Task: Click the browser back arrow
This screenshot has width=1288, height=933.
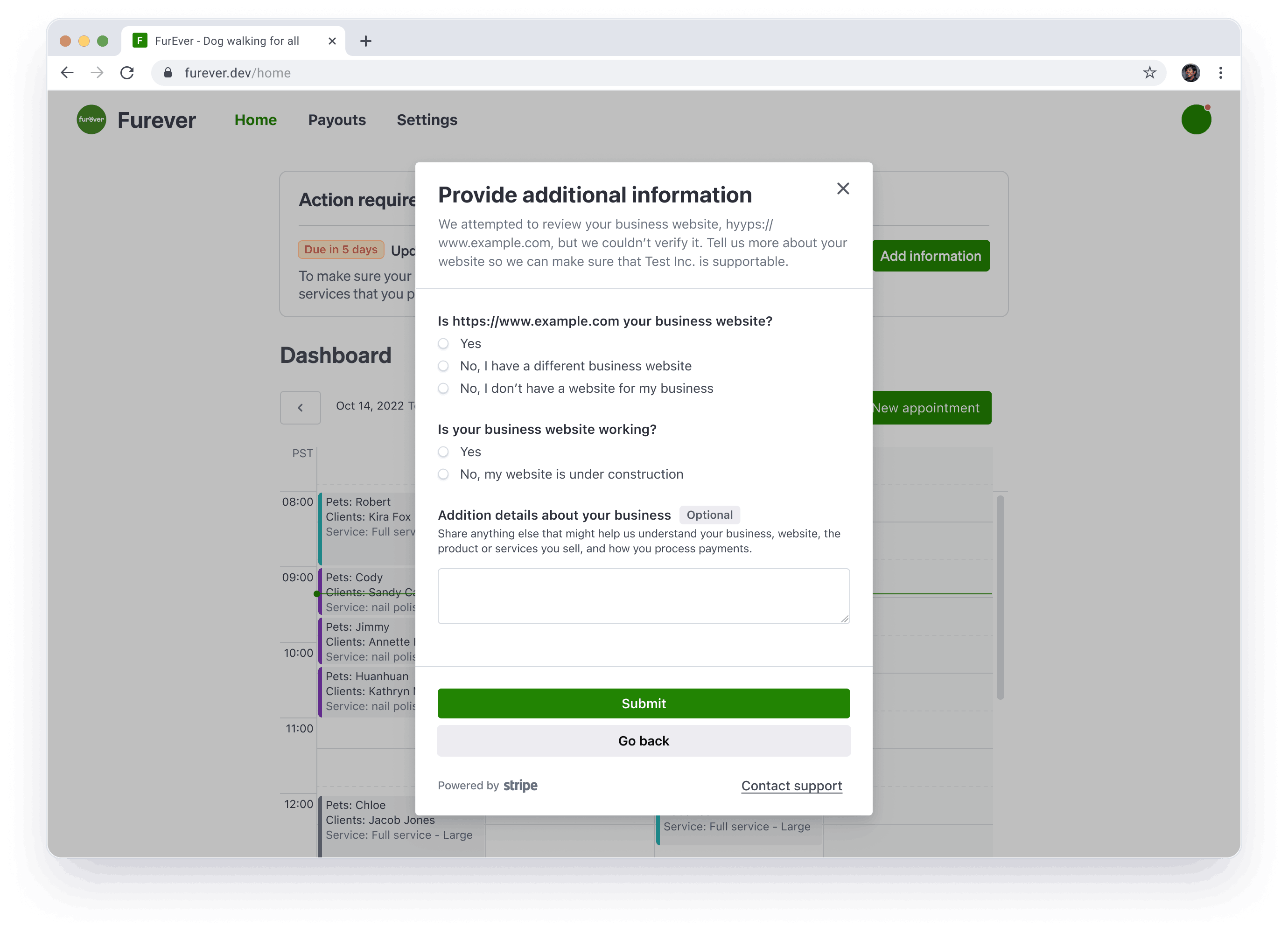Action: click(x=67, y=73)
